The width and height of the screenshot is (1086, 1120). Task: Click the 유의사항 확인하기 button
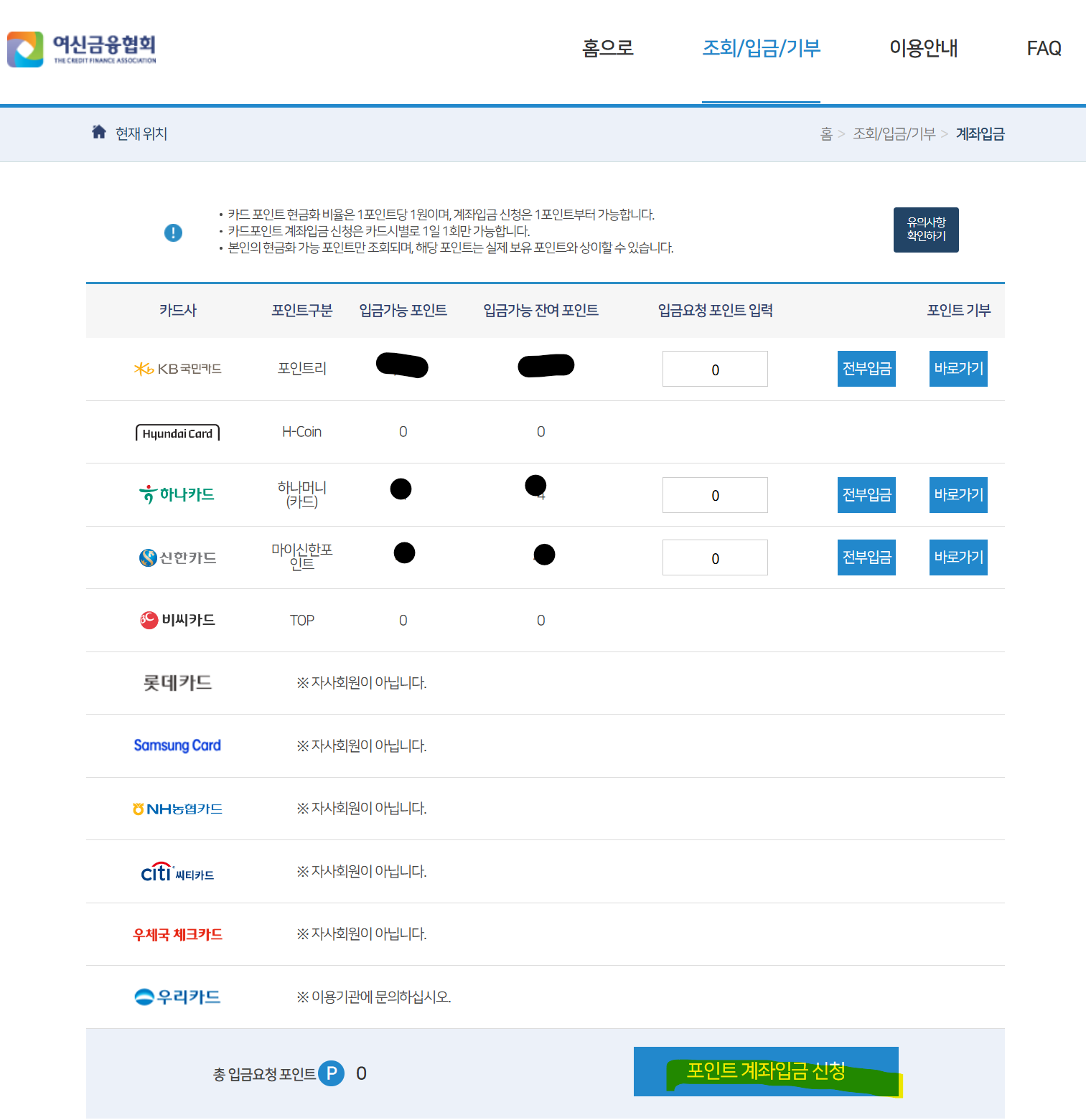click(925, 230)
